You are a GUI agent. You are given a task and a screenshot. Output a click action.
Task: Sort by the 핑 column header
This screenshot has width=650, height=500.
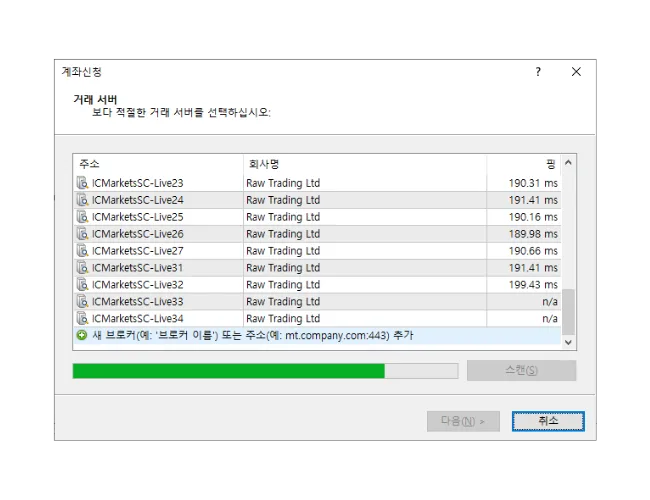[x=524, y=164]
